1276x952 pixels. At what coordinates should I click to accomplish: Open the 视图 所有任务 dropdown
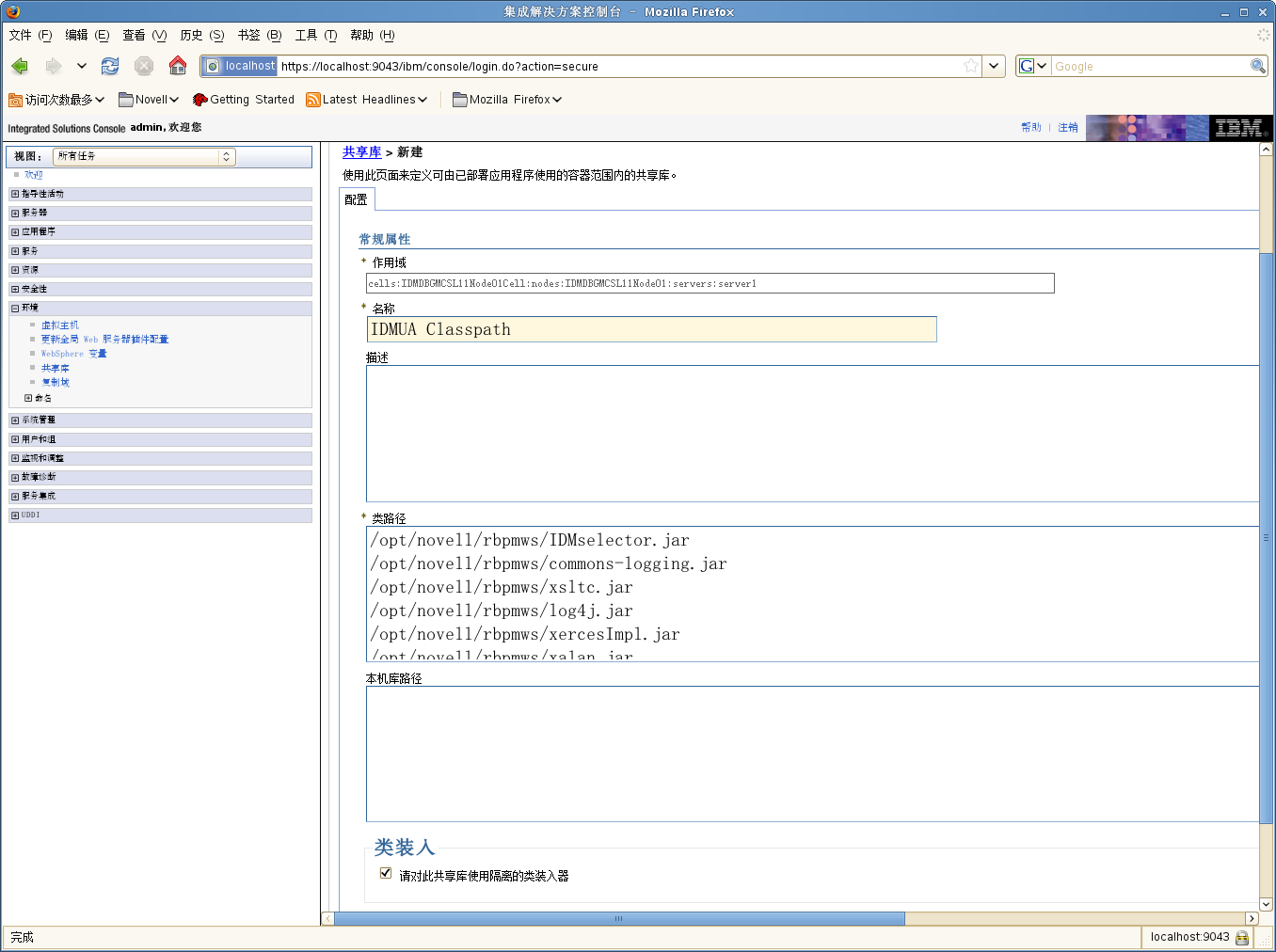point(144,157)
